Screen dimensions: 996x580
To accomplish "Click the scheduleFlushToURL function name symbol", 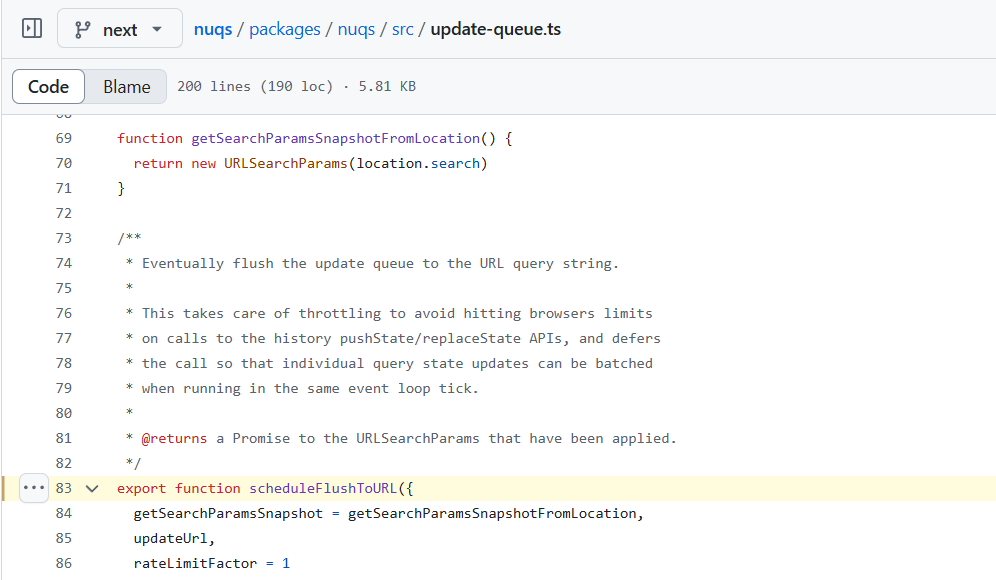I will [x=323, y=488].
